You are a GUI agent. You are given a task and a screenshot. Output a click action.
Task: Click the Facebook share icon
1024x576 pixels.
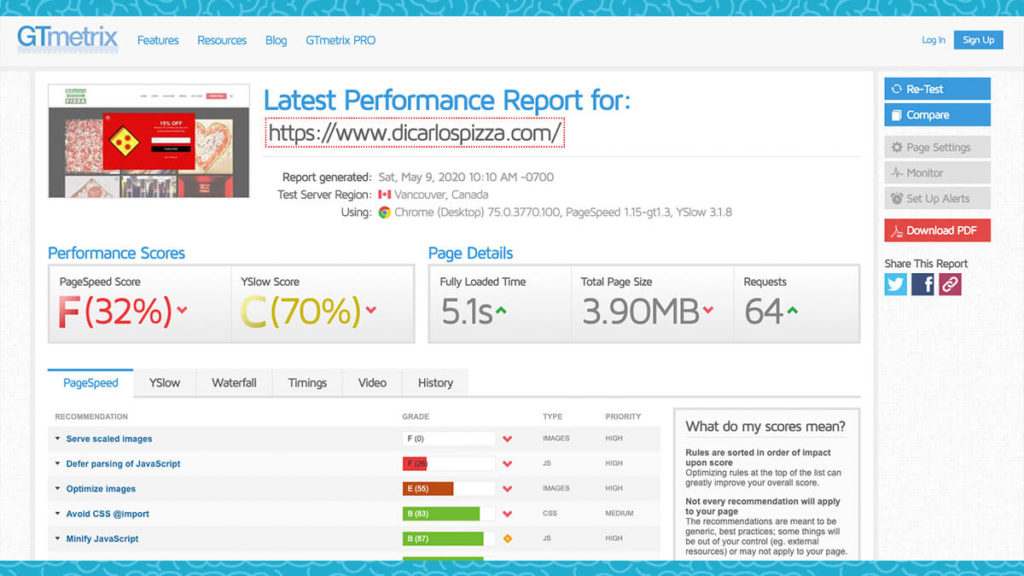click(x=923, y=285)
